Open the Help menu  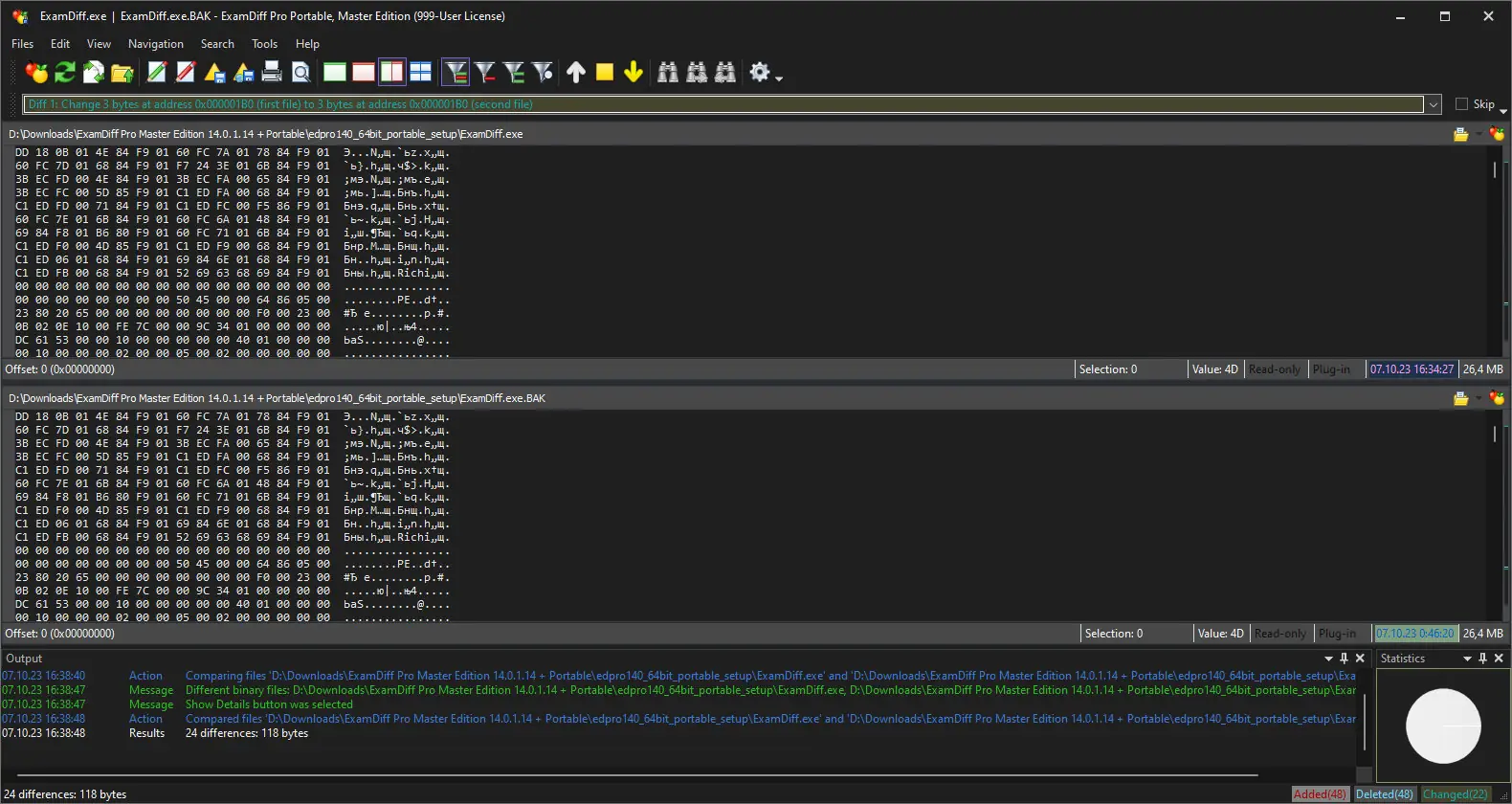(307, 44)
